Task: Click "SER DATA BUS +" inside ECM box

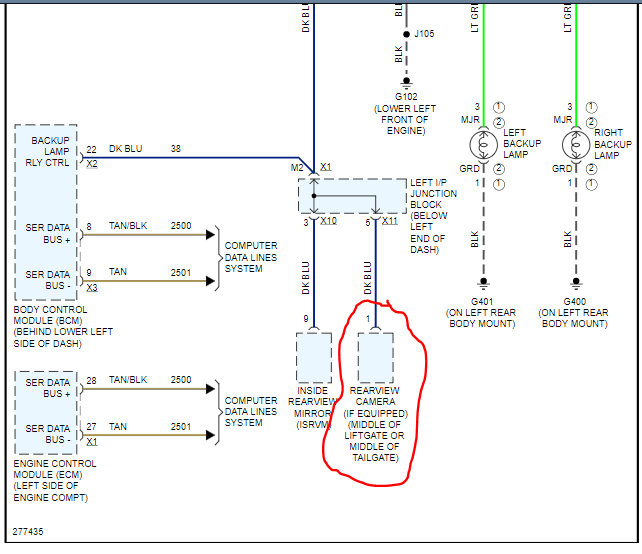Action: pos(47,388)
